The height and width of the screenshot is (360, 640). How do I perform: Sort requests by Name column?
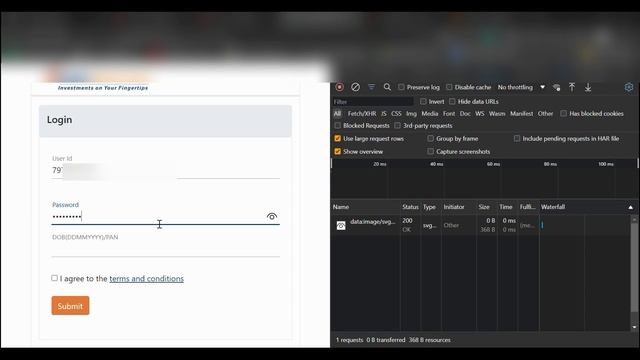(366, 207)
